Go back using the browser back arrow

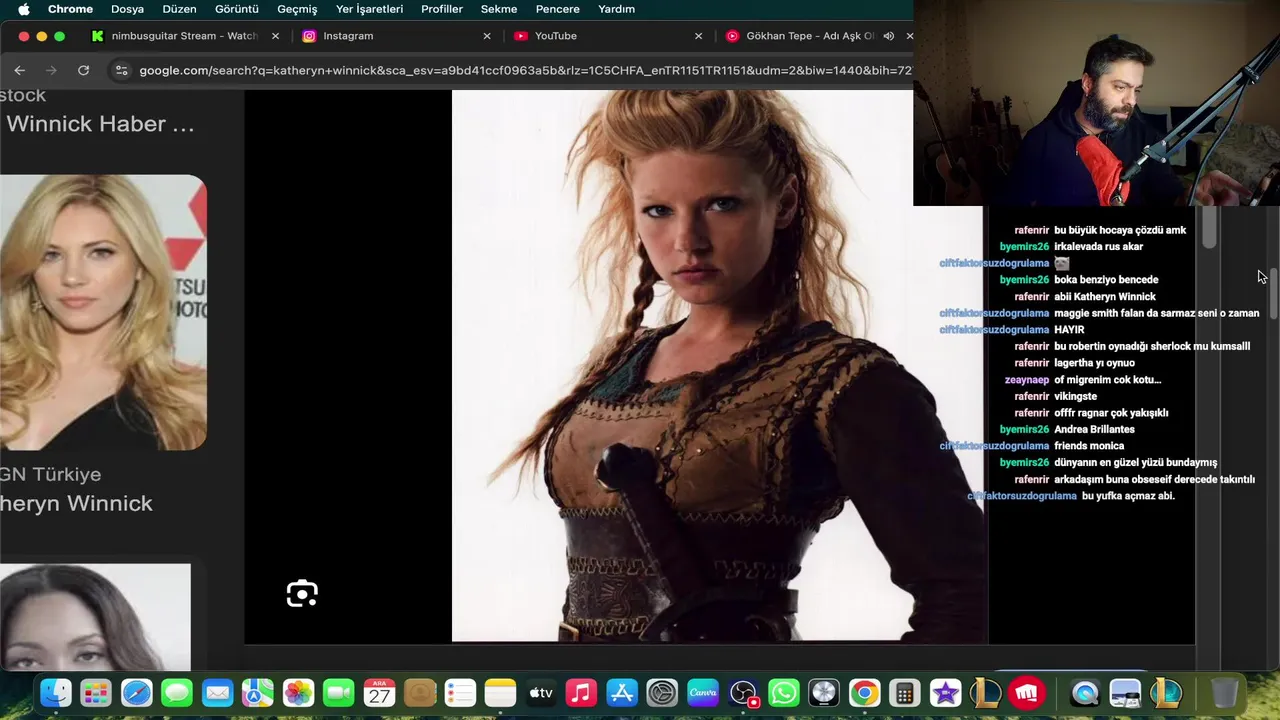tap(19, 70)
